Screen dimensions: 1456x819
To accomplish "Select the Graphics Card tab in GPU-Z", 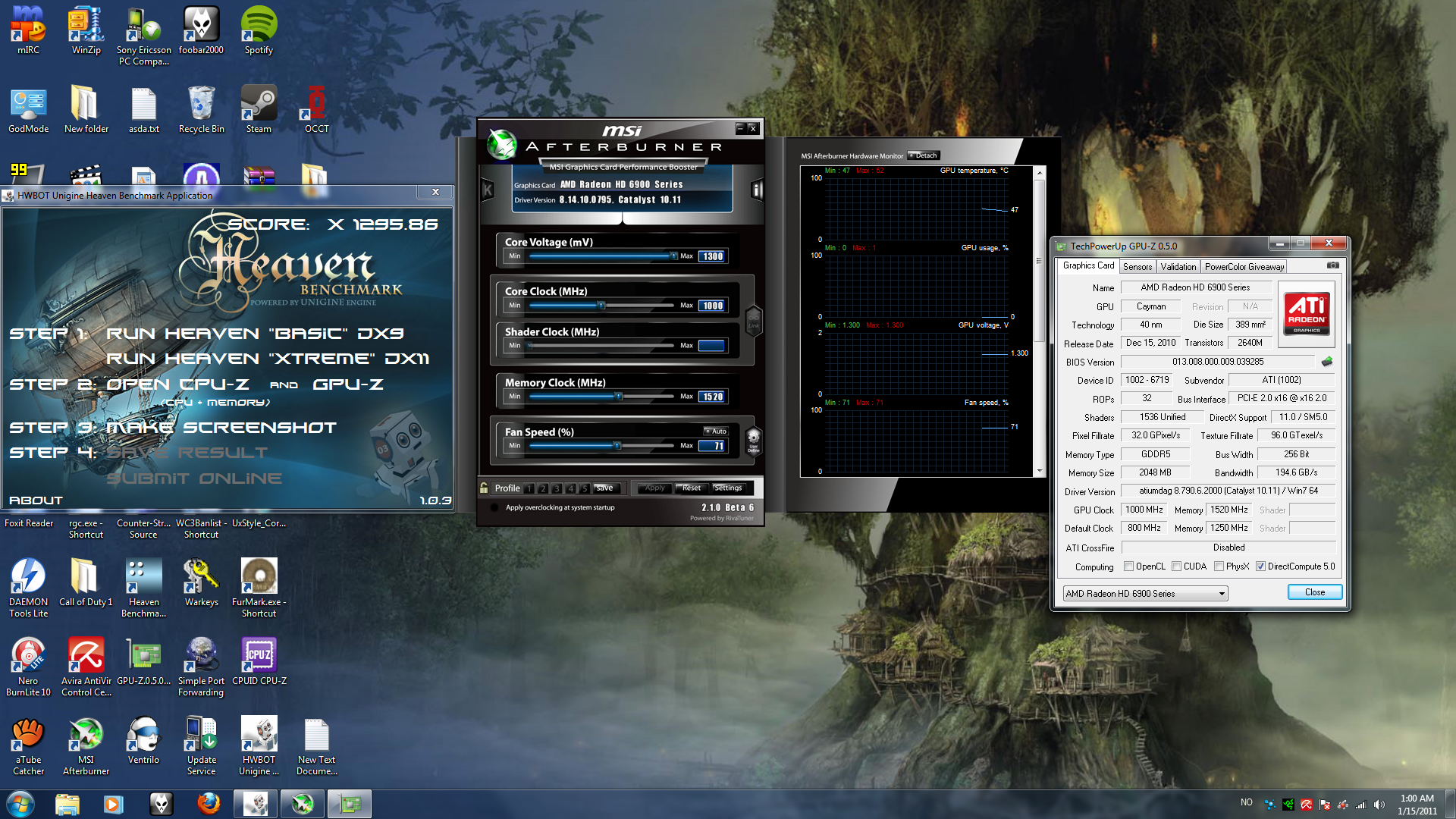I will click(x=1088, y=265).
